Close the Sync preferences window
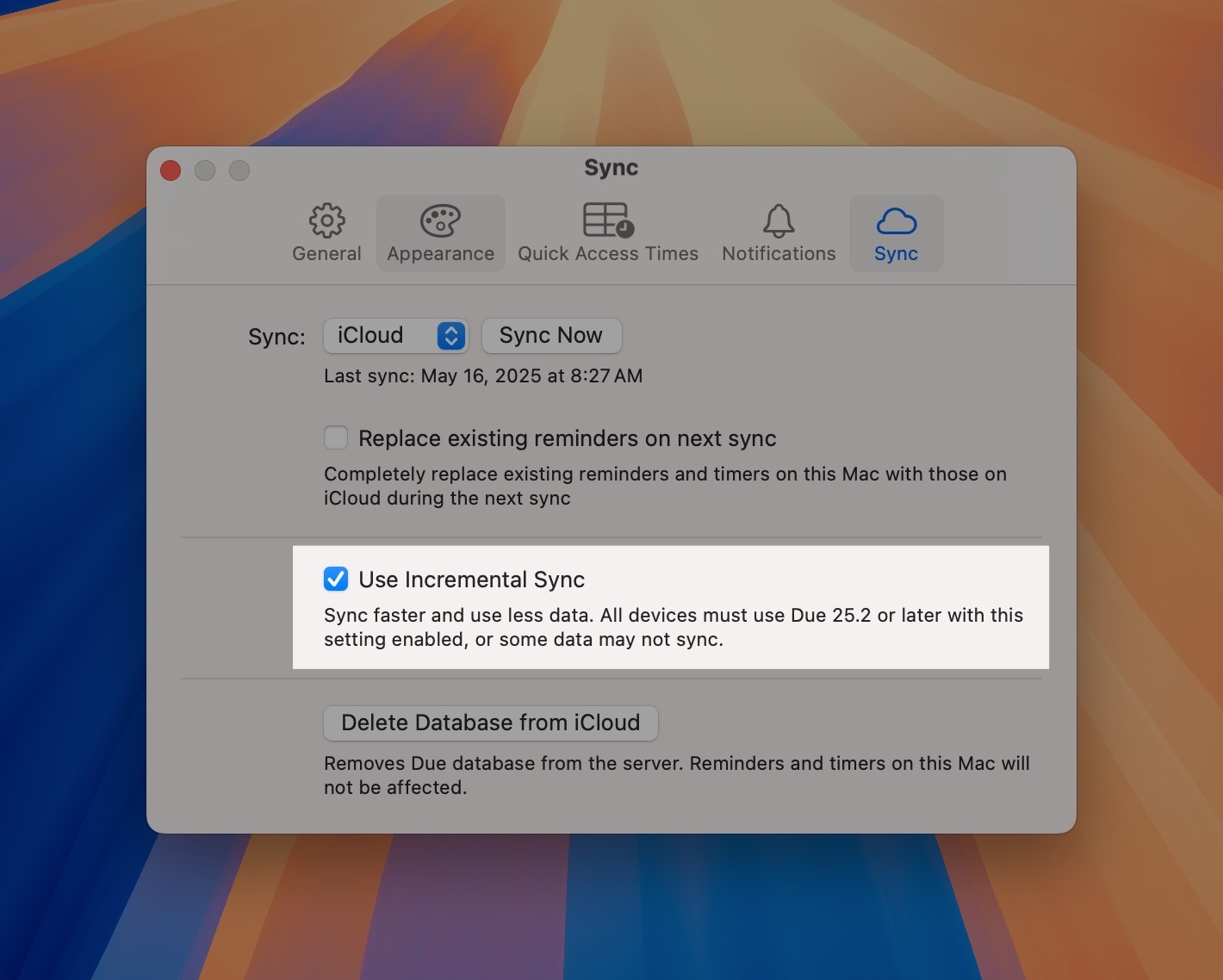This screenshot has width=1223, height=980. (x=171, y=171)
